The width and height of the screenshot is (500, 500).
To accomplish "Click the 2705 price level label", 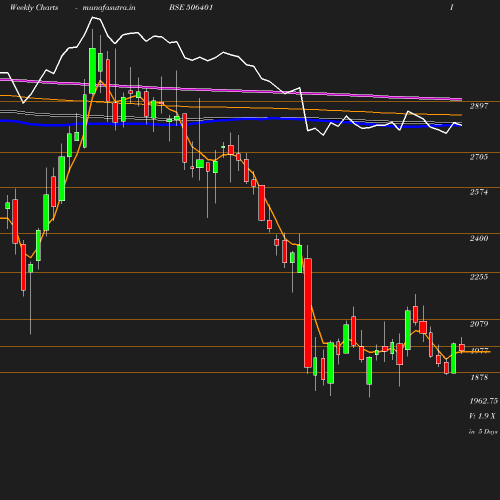I will click(x=479, y=157).
